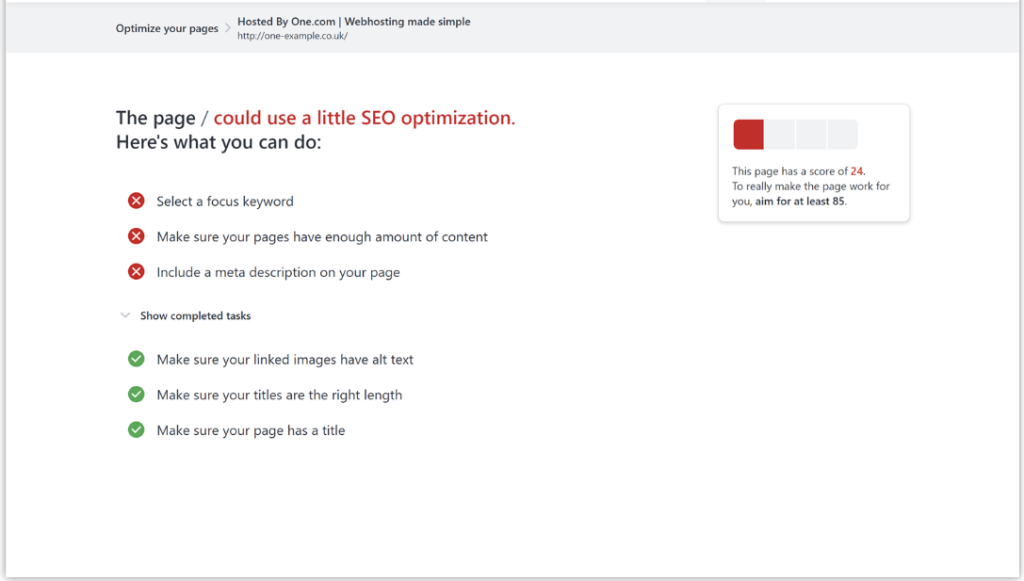Click the red X beside the meta description task

136,271
